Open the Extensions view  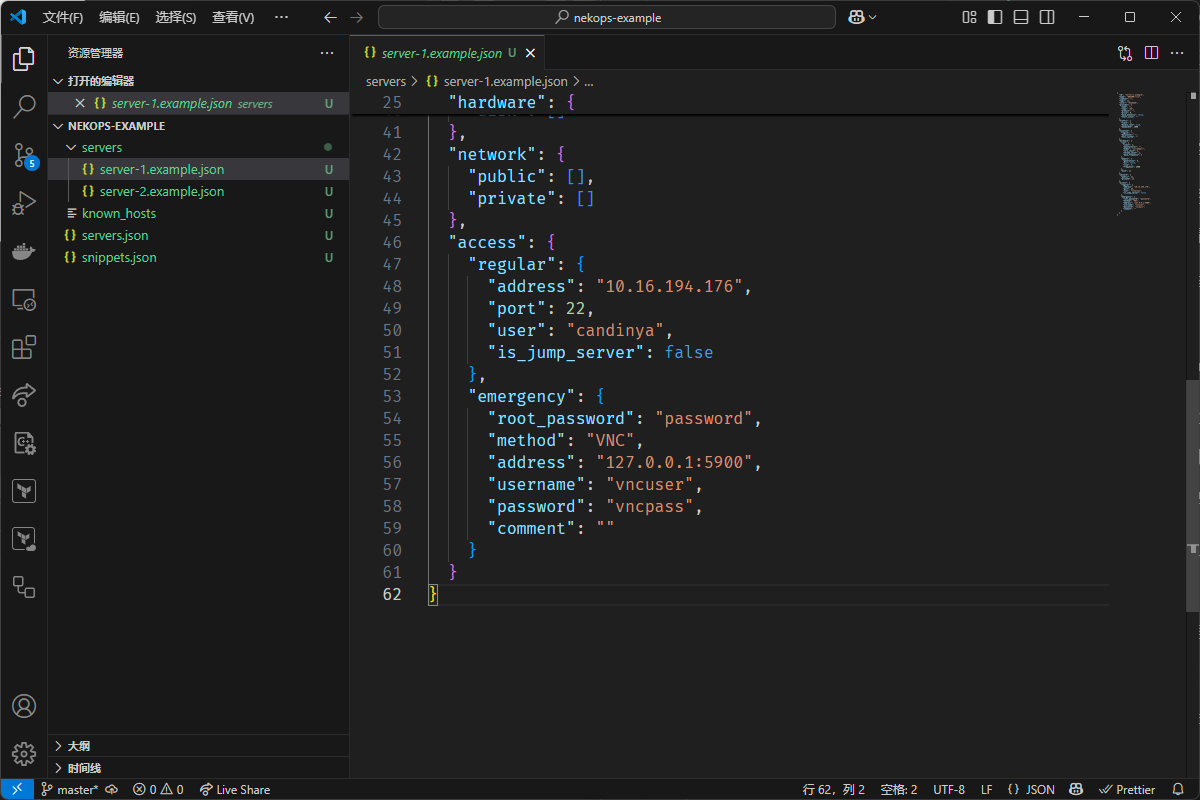[x=24, y=347]
